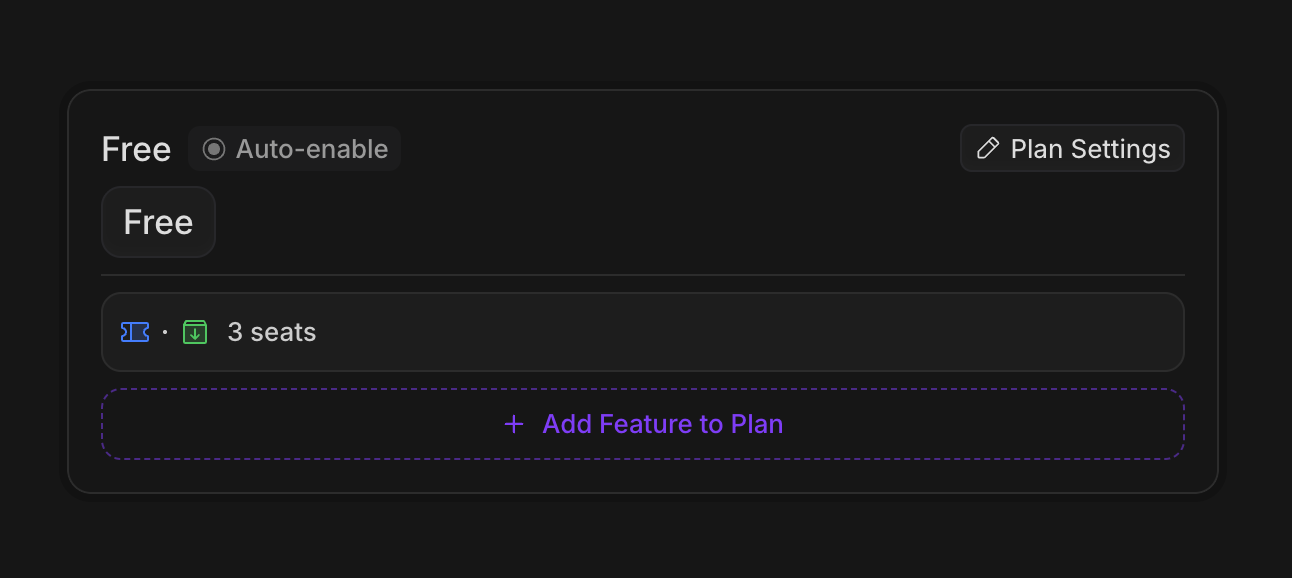The height and width of the screenshot is (578, 1292).
Task: Click the "Plan Settings" label text
Action: pyautogui.click(x=1090, y=149)
